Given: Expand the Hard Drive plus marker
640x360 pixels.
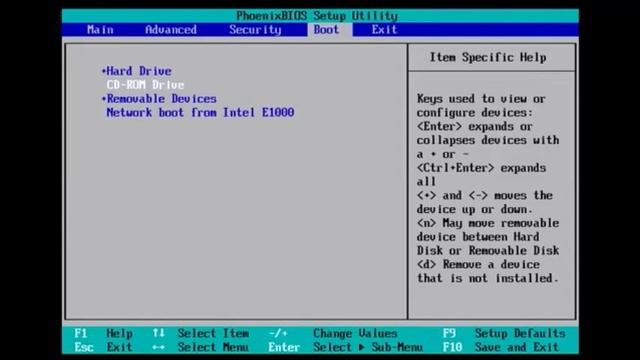Looking at the screenshot, I should click(104, 71).
